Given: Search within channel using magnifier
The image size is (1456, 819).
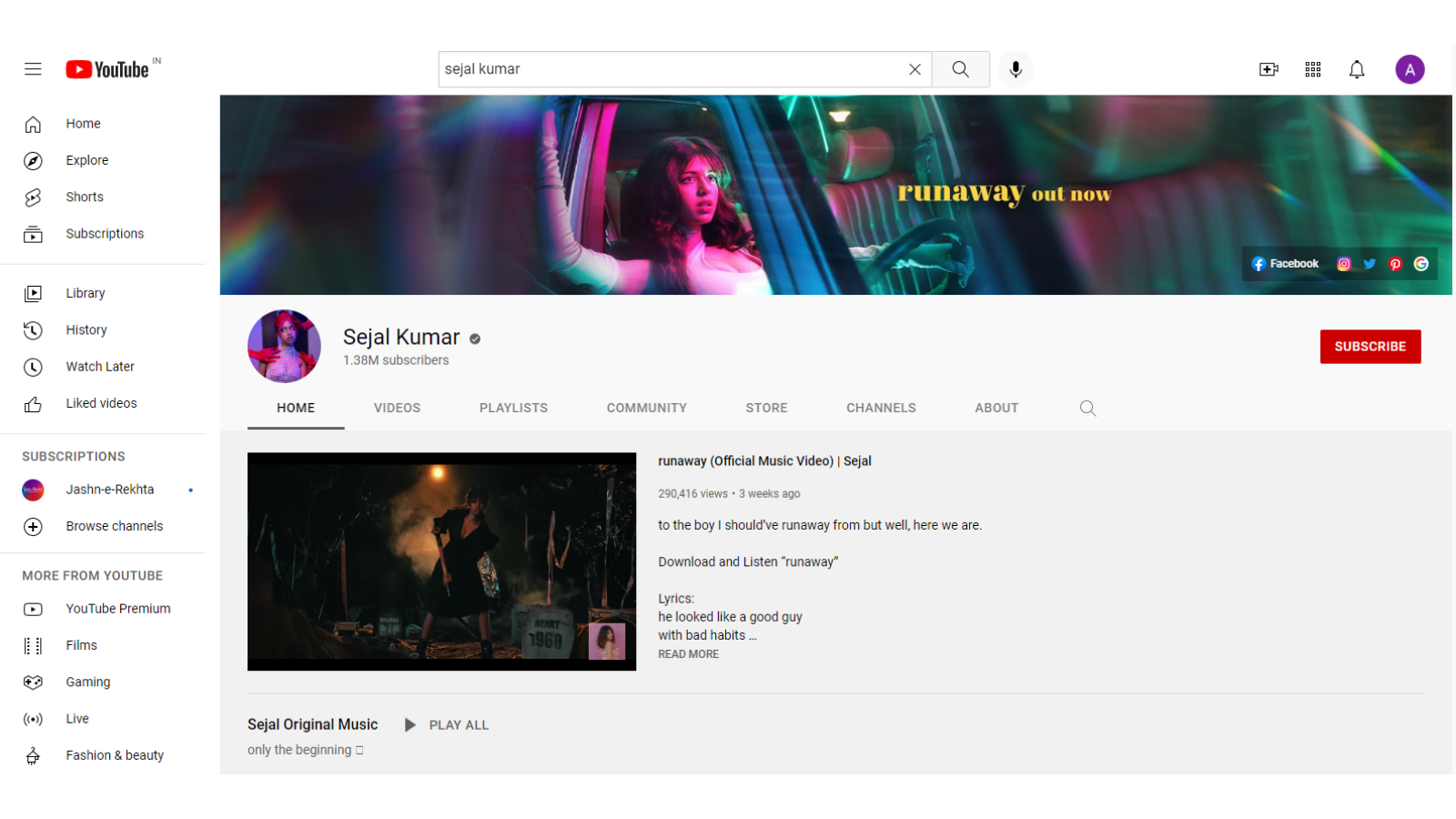Looking at the screenshot, I should (1087, 408).
